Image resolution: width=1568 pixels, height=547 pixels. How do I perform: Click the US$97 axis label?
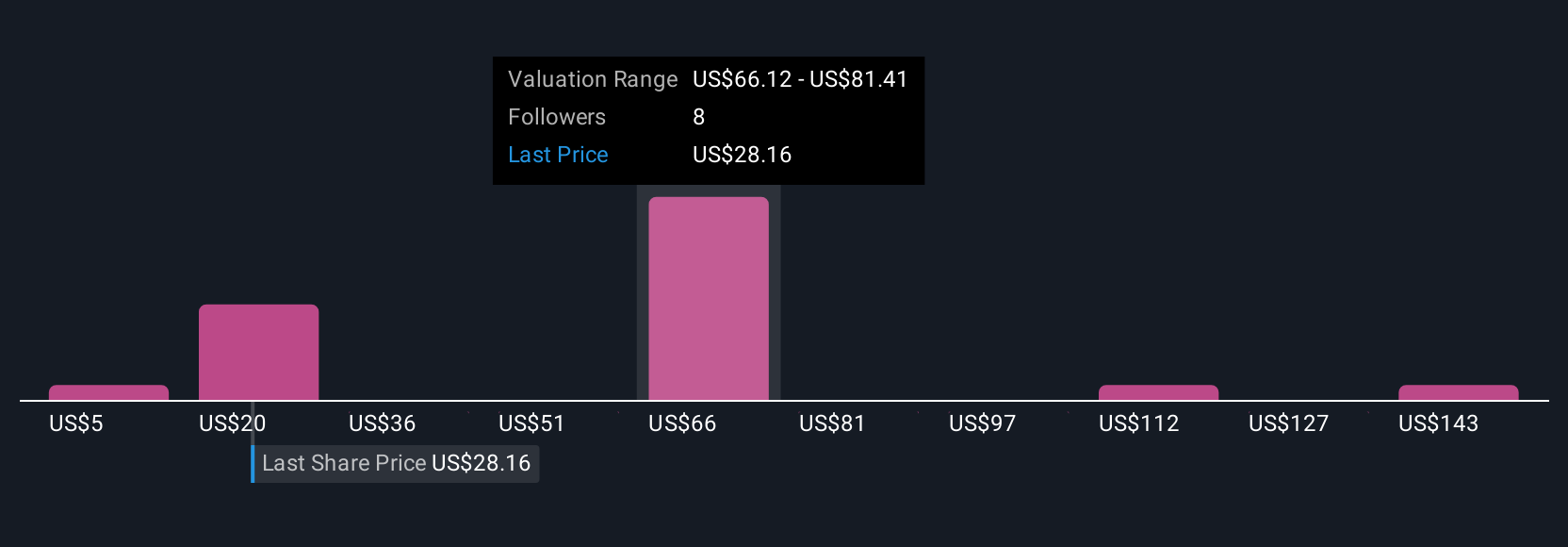[x=982, y=423]
